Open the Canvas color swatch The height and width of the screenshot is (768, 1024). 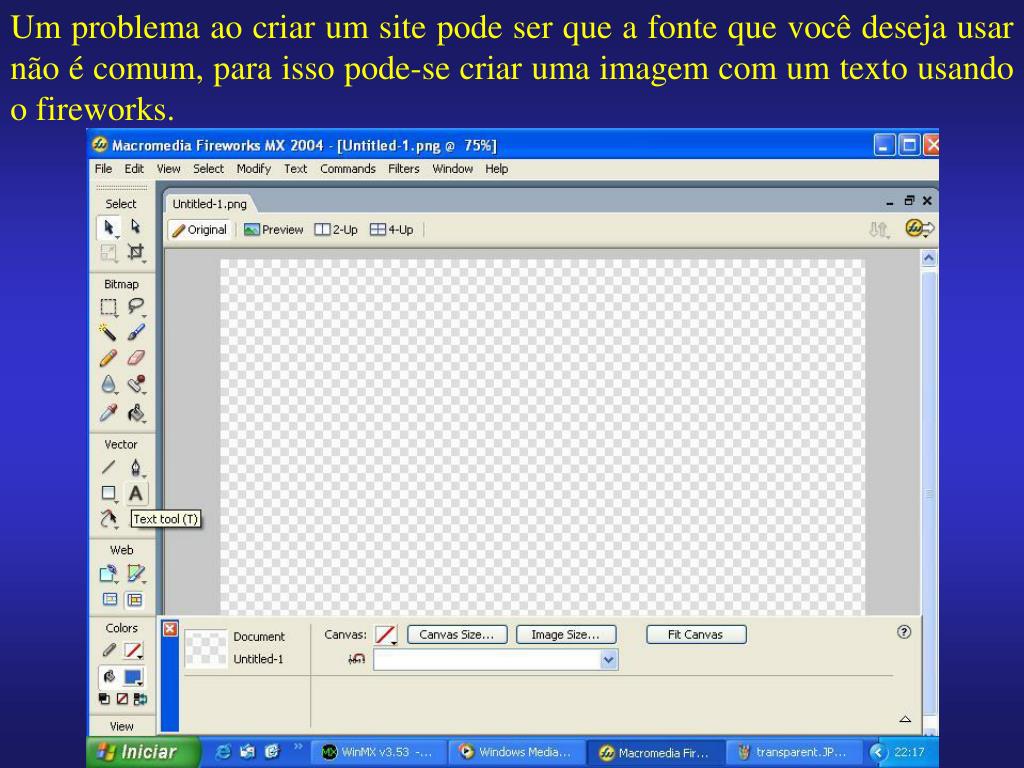click(x=385, y=635)
